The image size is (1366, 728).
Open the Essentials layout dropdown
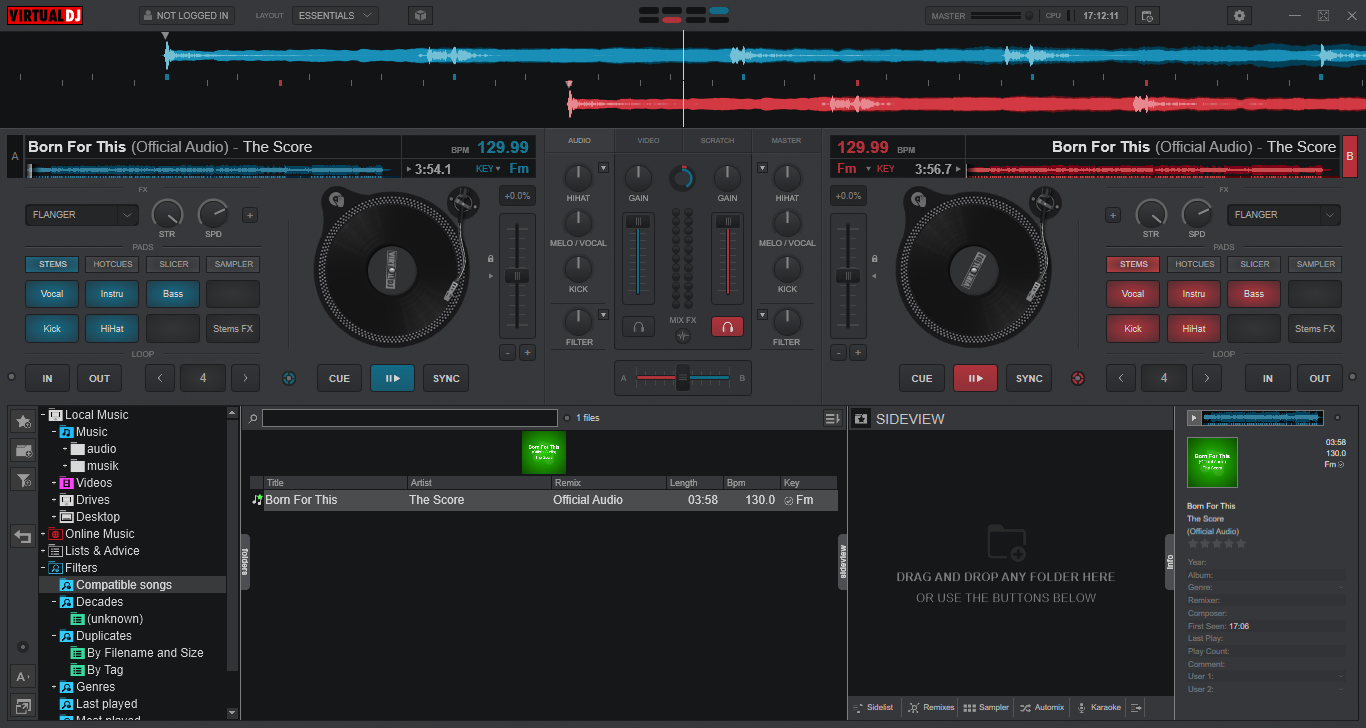tap(336, 15)
